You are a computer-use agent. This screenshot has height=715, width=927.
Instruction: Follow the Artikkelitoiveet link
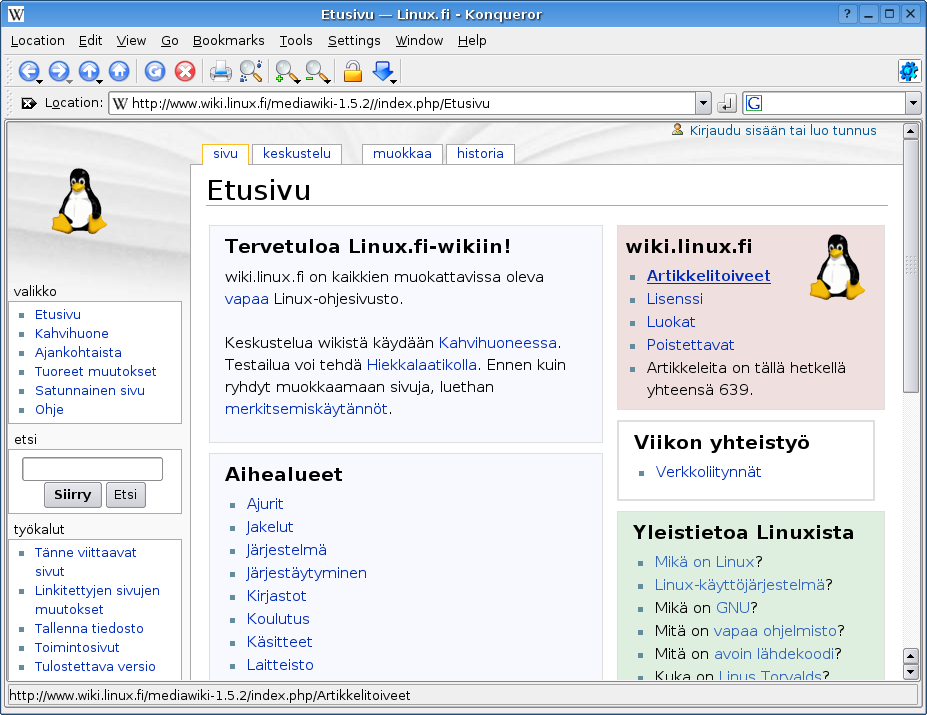pyautogui.click(x=708, y=276)
